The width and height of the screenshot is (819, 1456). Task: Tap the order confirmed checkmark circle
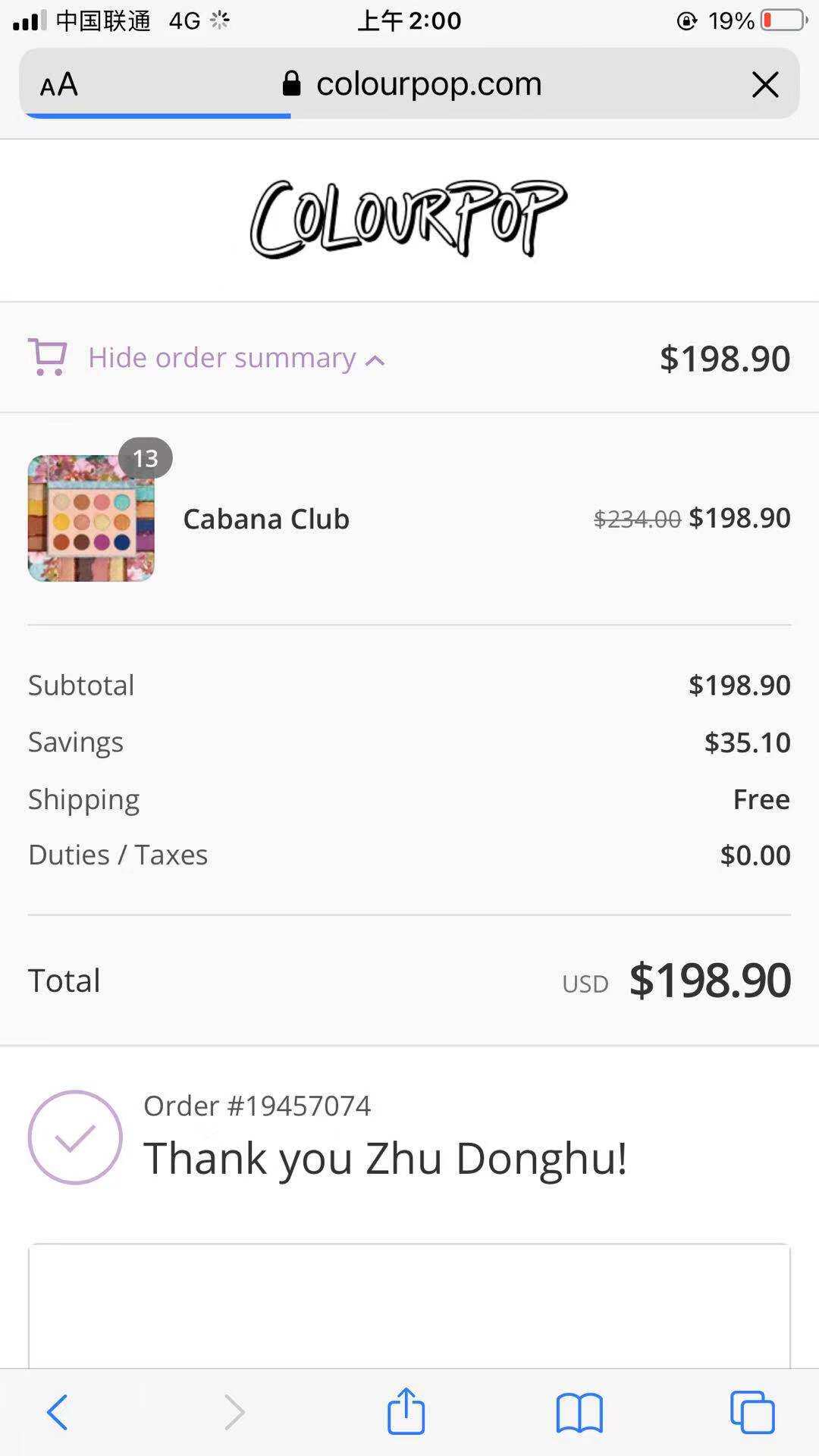pos(75,1137)
